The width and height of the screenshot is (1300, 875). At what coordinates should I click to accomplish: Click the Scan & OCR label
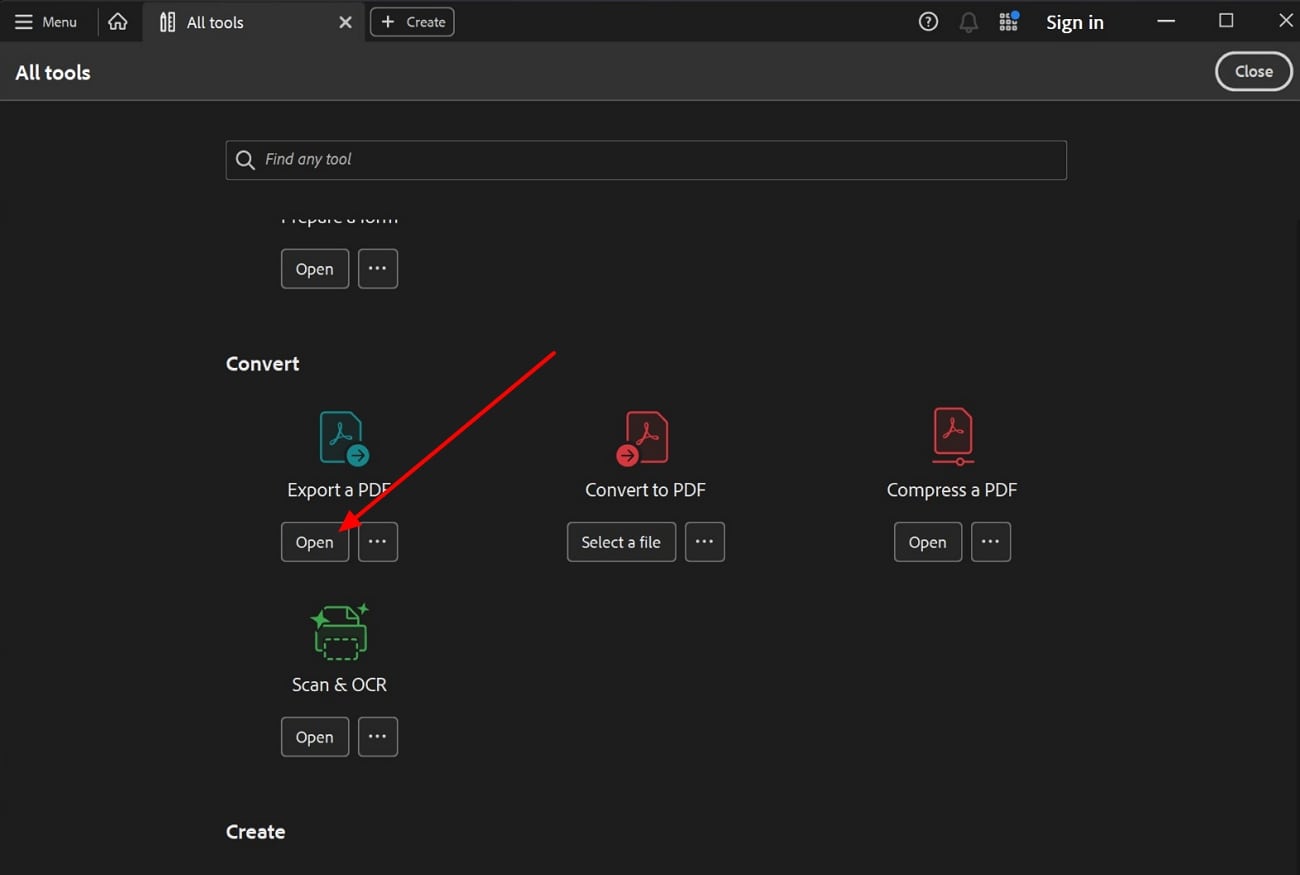(x=339, y=685)
